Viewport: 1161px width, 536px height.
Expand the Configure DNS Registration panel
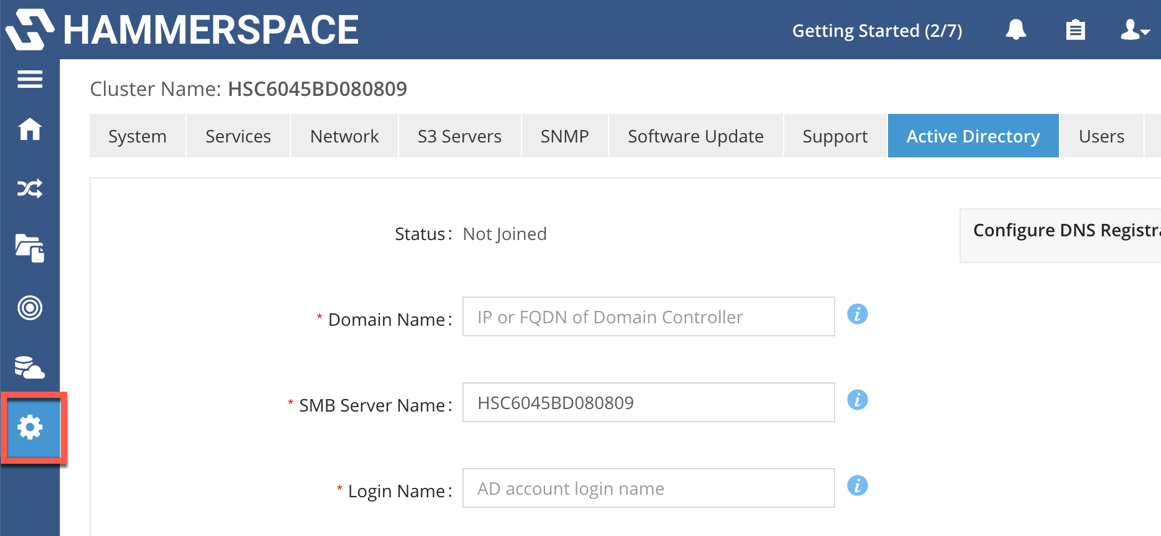[x=1060, y=235]
